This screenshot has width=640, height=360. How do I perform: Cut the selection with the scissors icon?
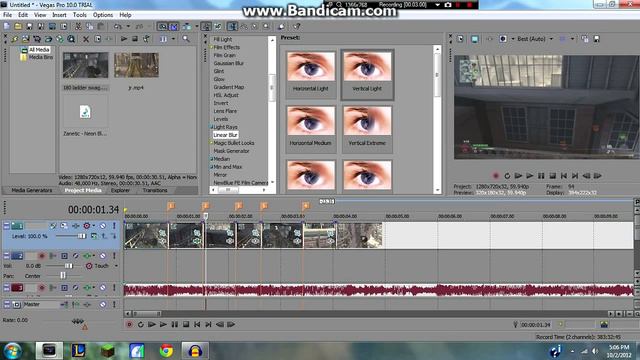78,27
